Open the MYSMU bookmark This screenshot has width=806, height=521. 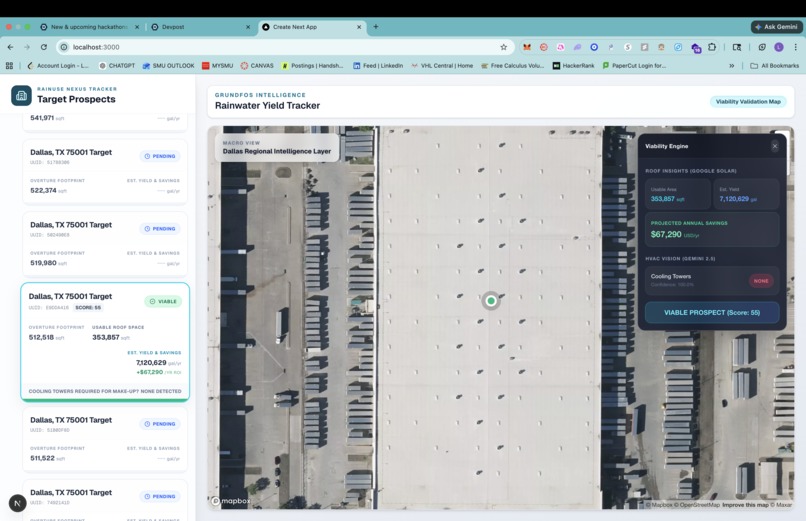click(x=217, y=66)
